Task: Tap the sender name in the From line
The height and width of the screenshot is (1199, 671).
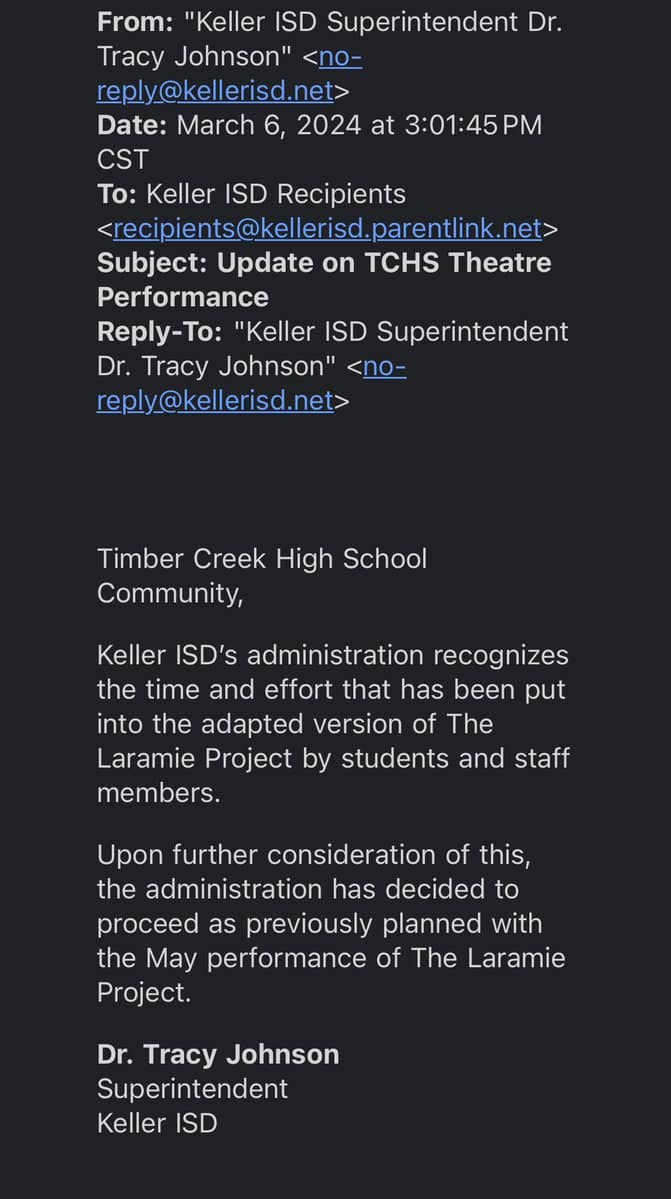Action: [329, 38]
